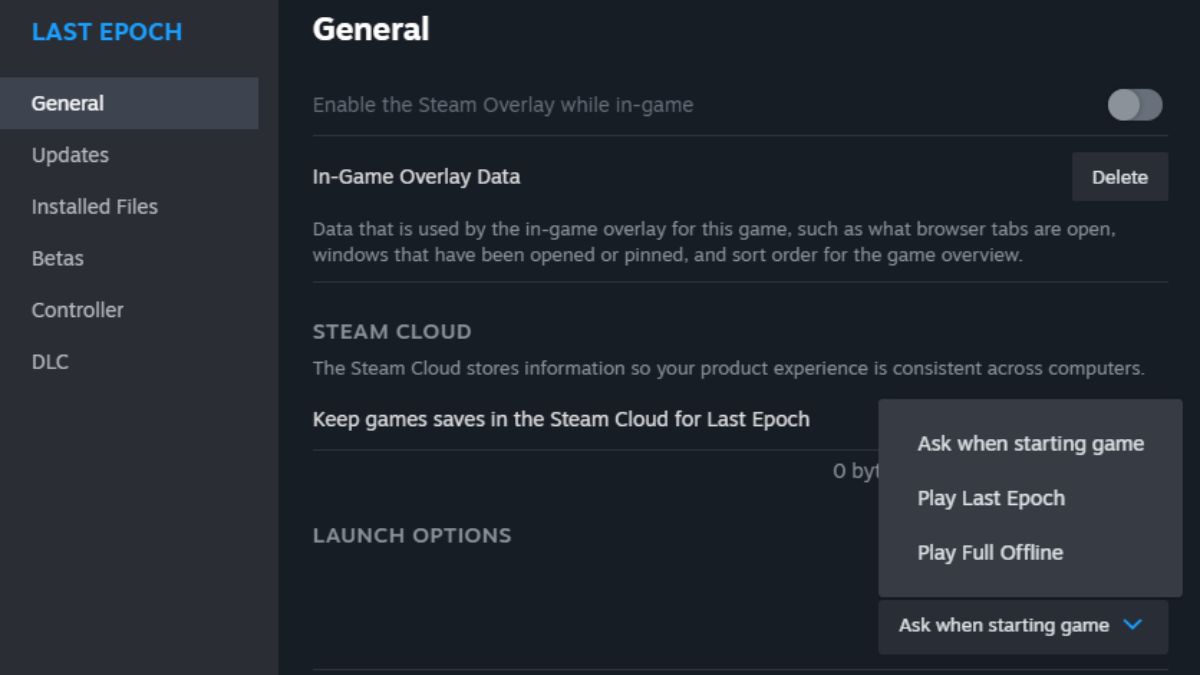Click the General page heading
Viewport: 1200px width, 675px height.
(x=371, y=30)
